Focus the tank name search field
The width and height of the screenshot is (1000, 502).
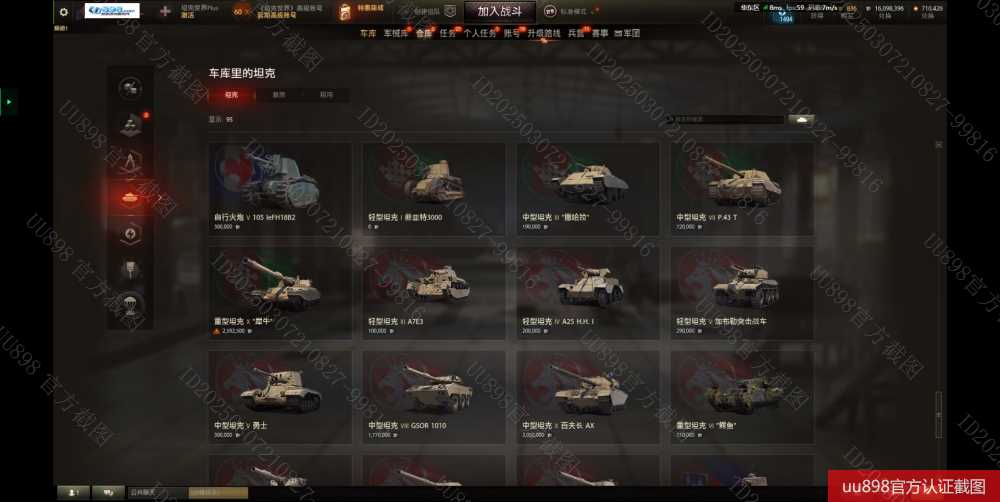(725, 119)
